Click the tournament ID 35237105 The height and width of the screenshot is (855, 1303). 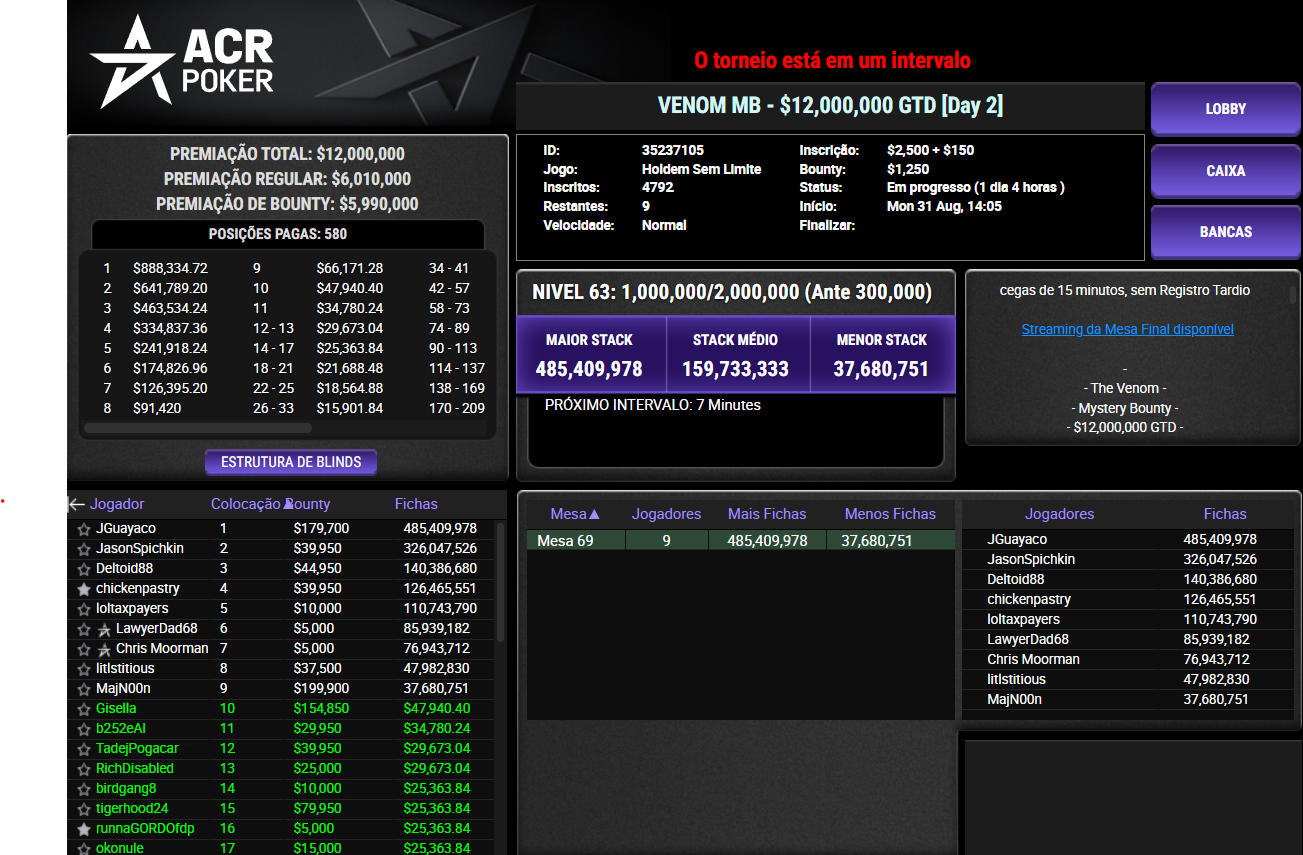point(673,150)
